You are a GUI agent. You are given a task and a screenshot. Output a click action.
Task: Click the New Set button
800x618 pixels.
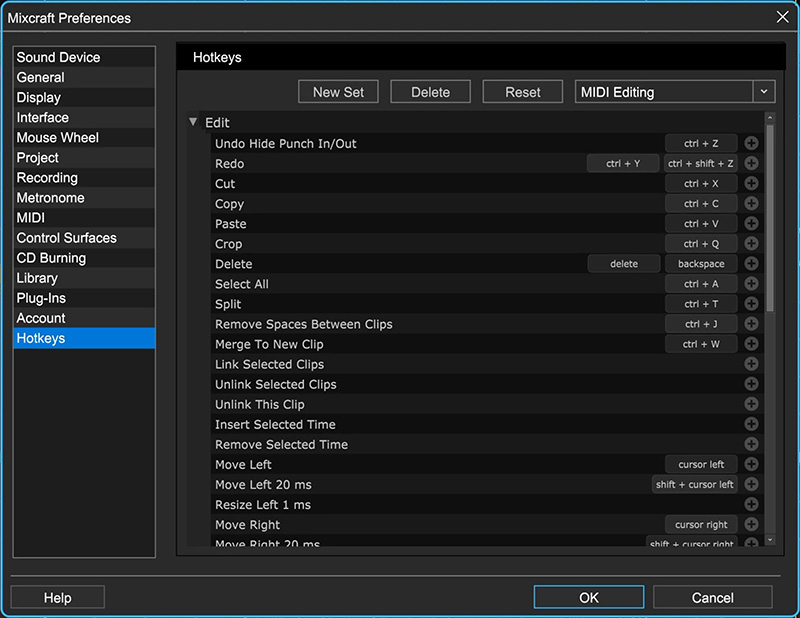[x=338, y=92]
